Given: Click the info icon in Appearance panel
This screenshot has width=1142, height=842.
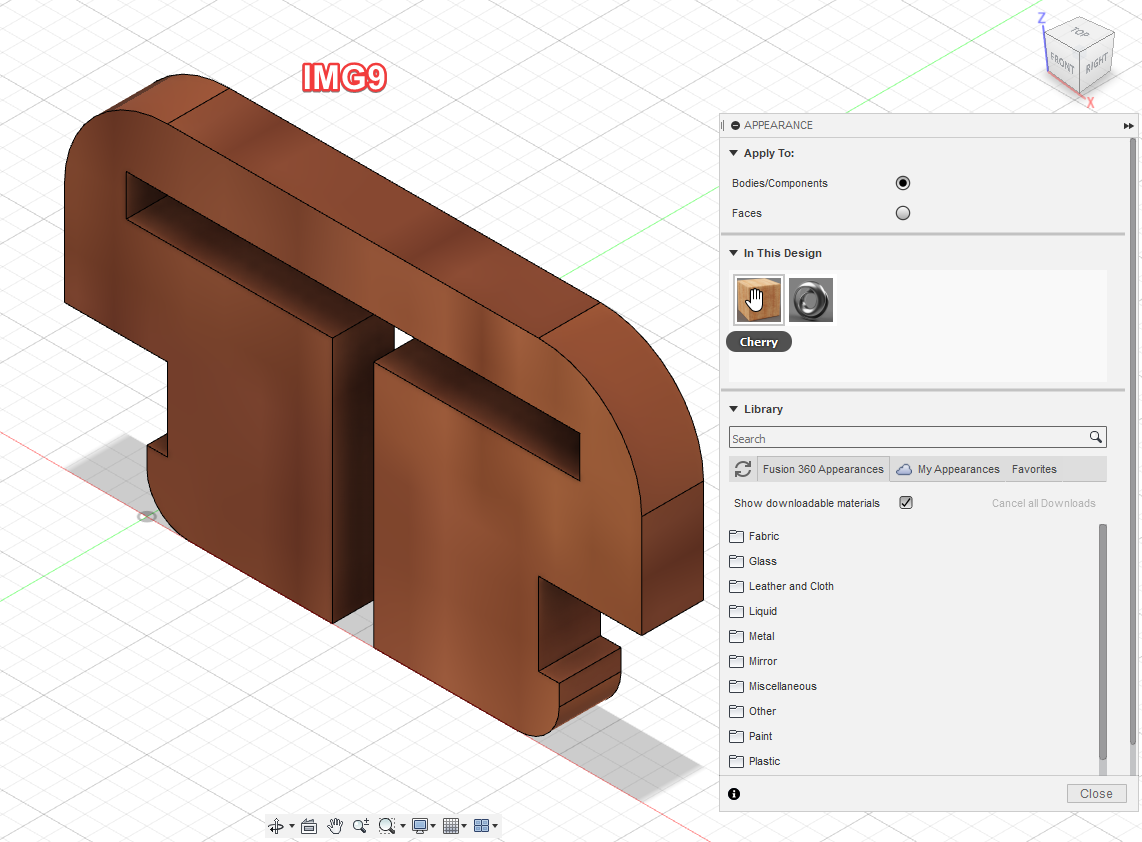Looking at the screenshot, I should click(x=734, y=794).
